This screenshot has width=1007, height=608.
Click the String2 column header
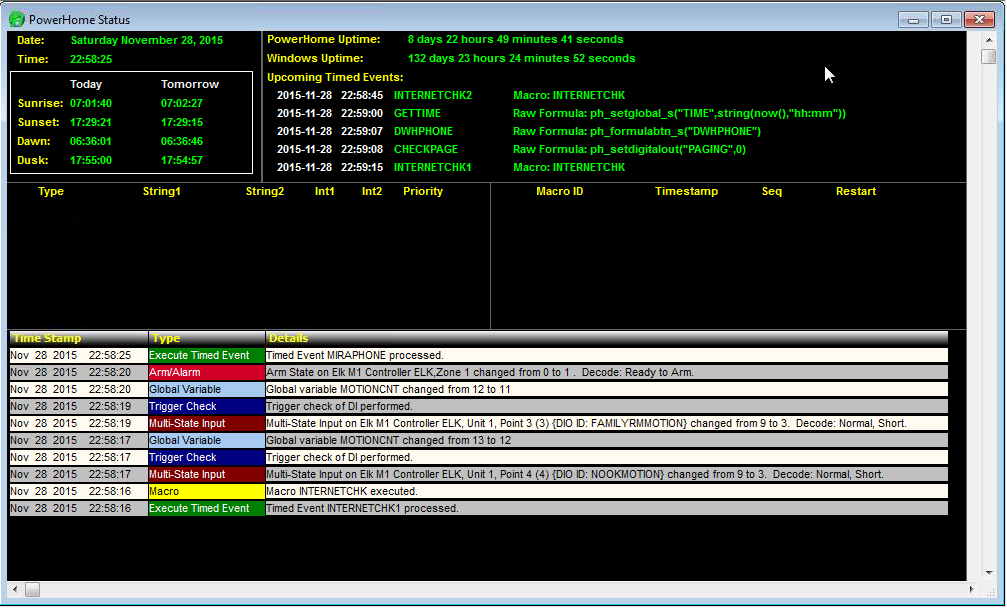pos(265,191)
